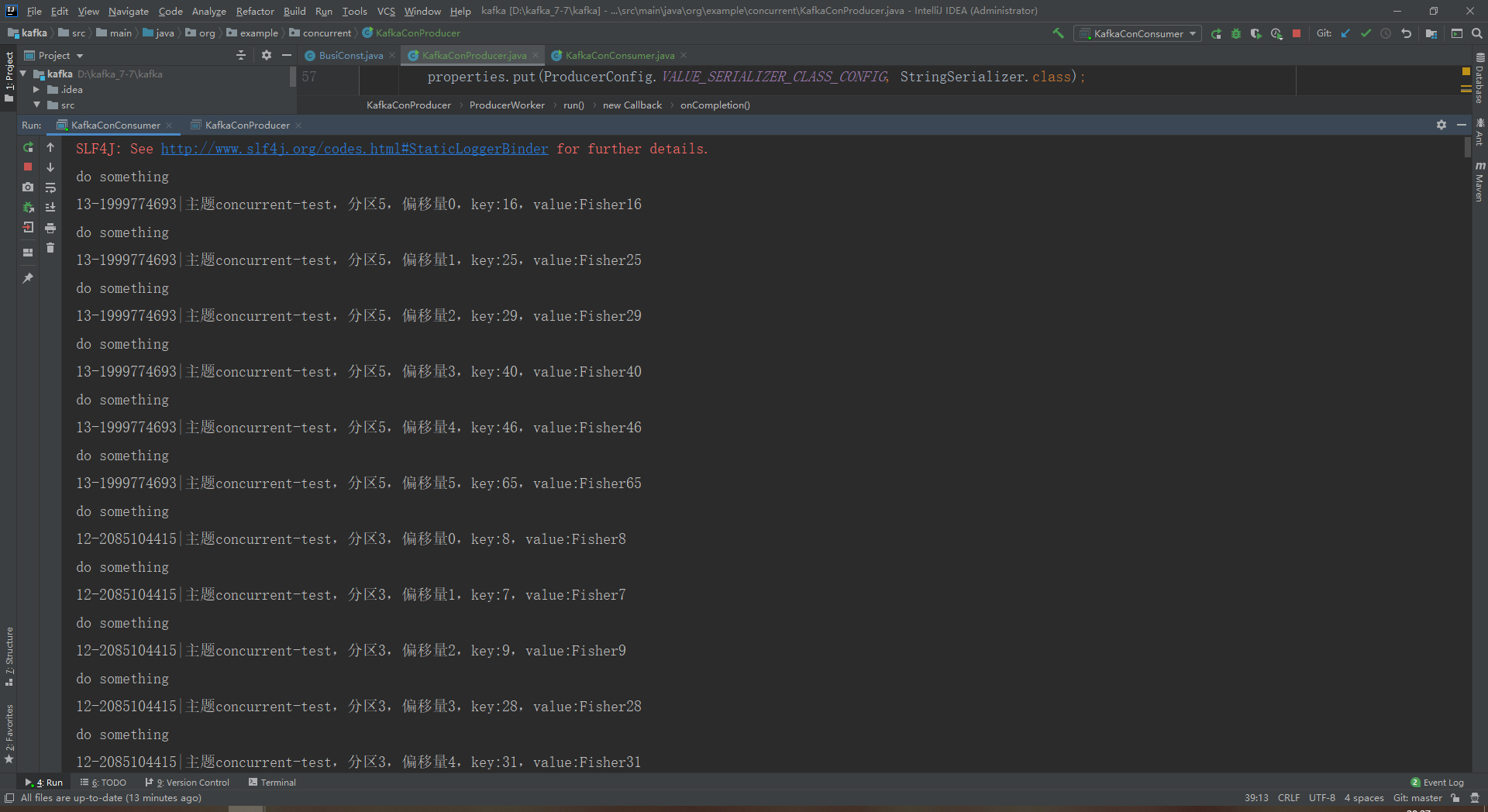The image size is (1488, 812).
Task: Open the VCS menu
Action: point(386,11)
